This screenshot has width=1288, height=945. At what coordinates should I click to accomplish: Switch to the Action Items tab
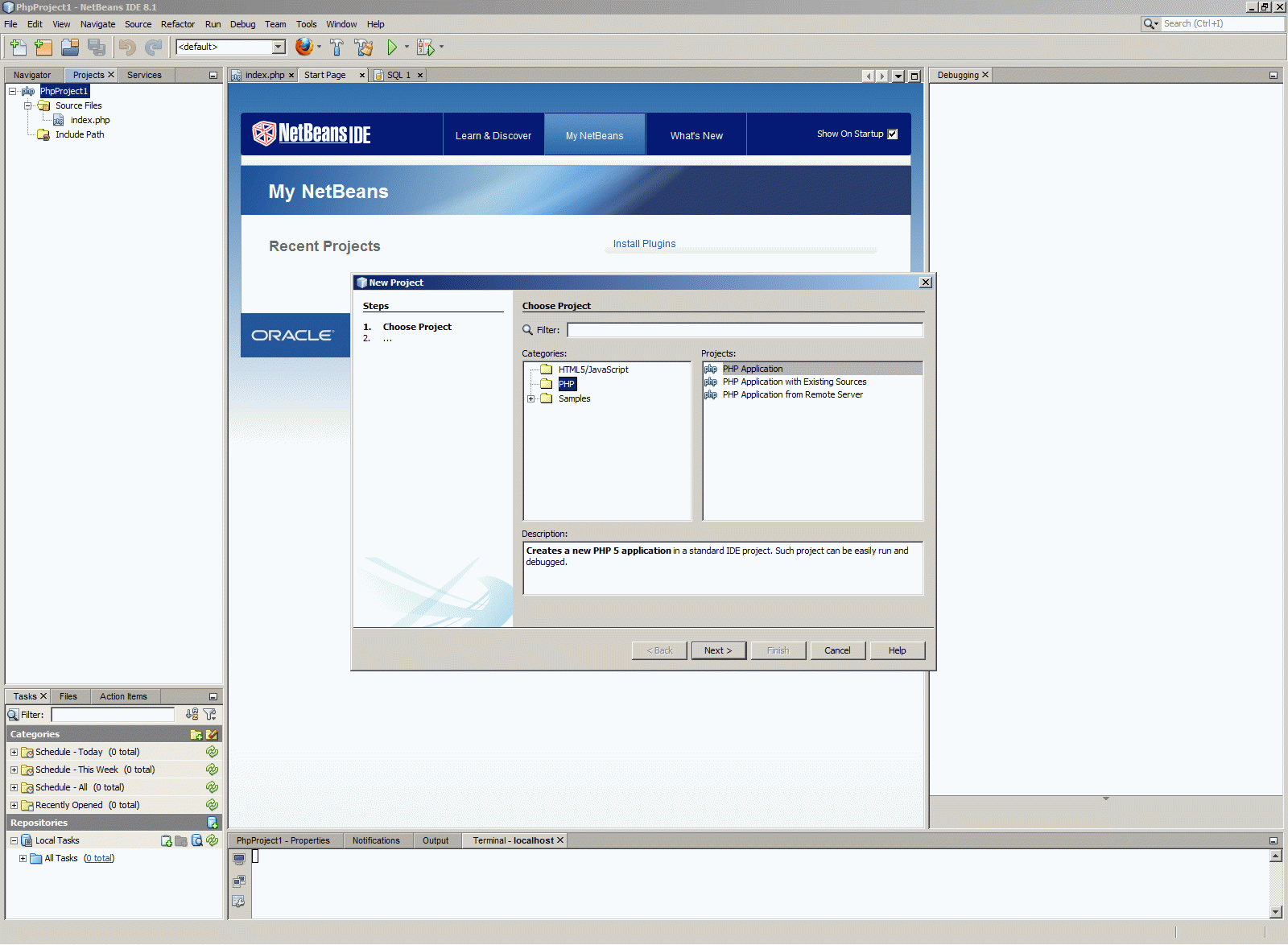coord(123,696)
